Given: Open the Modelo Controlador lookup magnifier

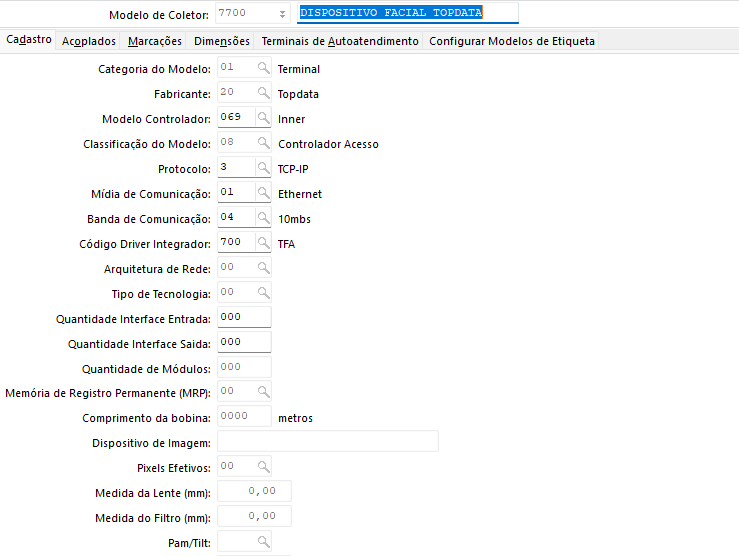Looking at the screenshot, I should click(x=263, y=118).
